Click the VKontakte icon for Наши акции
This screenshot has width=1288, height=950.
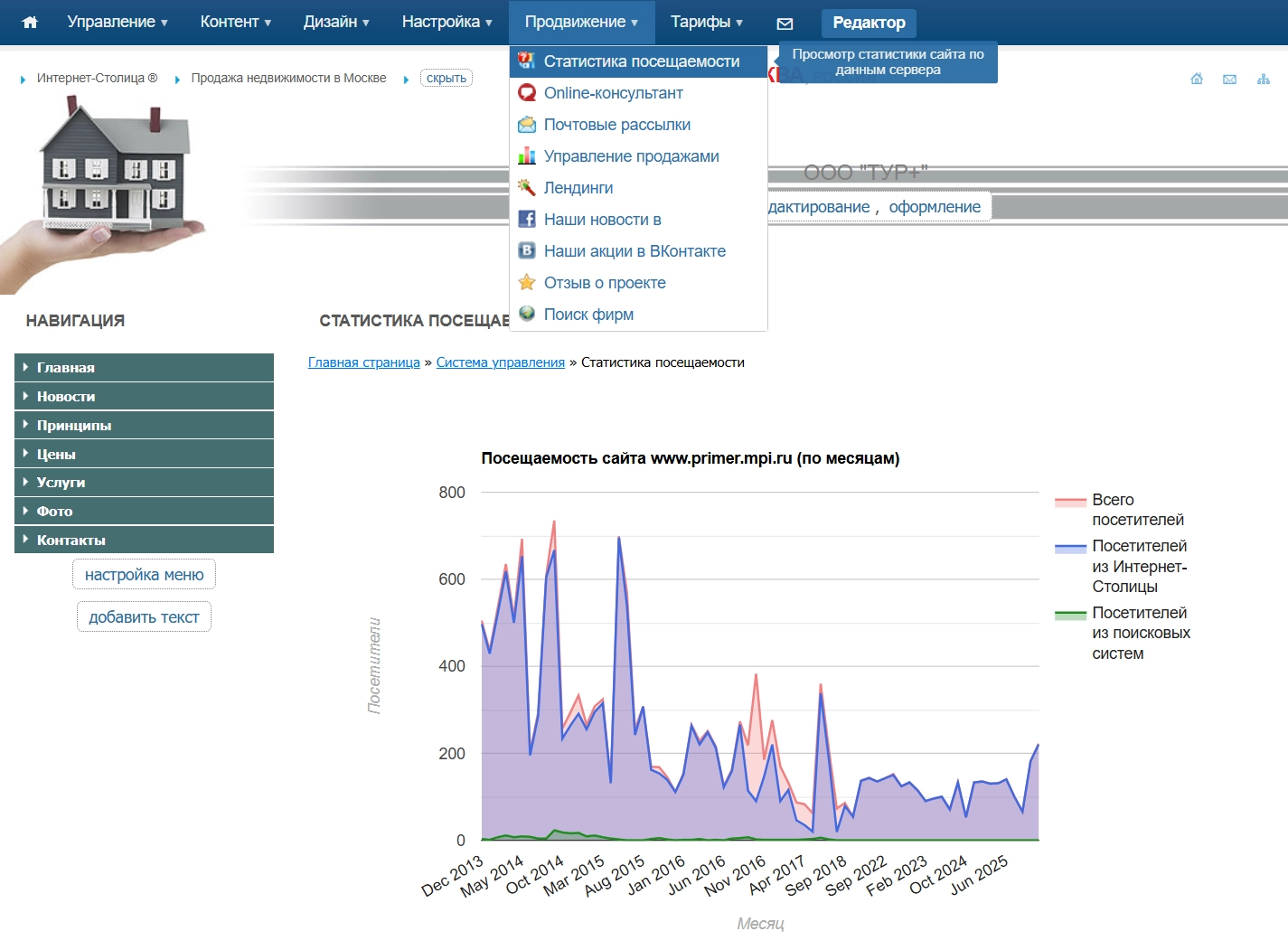526,251
